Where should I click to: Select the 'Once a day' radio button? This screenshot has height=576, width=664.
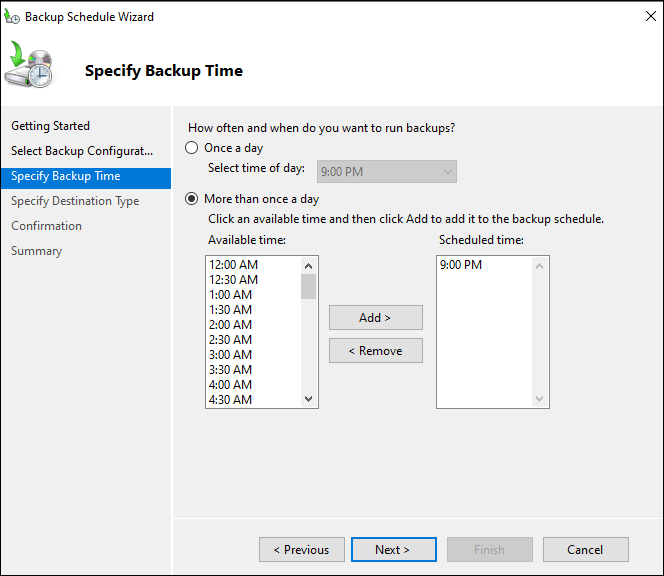coord(192,148)
